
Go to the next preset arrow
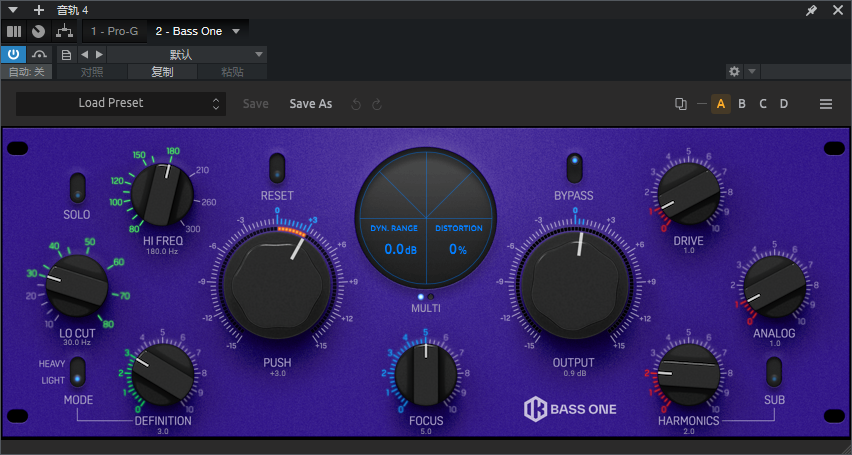[x=99, y=54]
